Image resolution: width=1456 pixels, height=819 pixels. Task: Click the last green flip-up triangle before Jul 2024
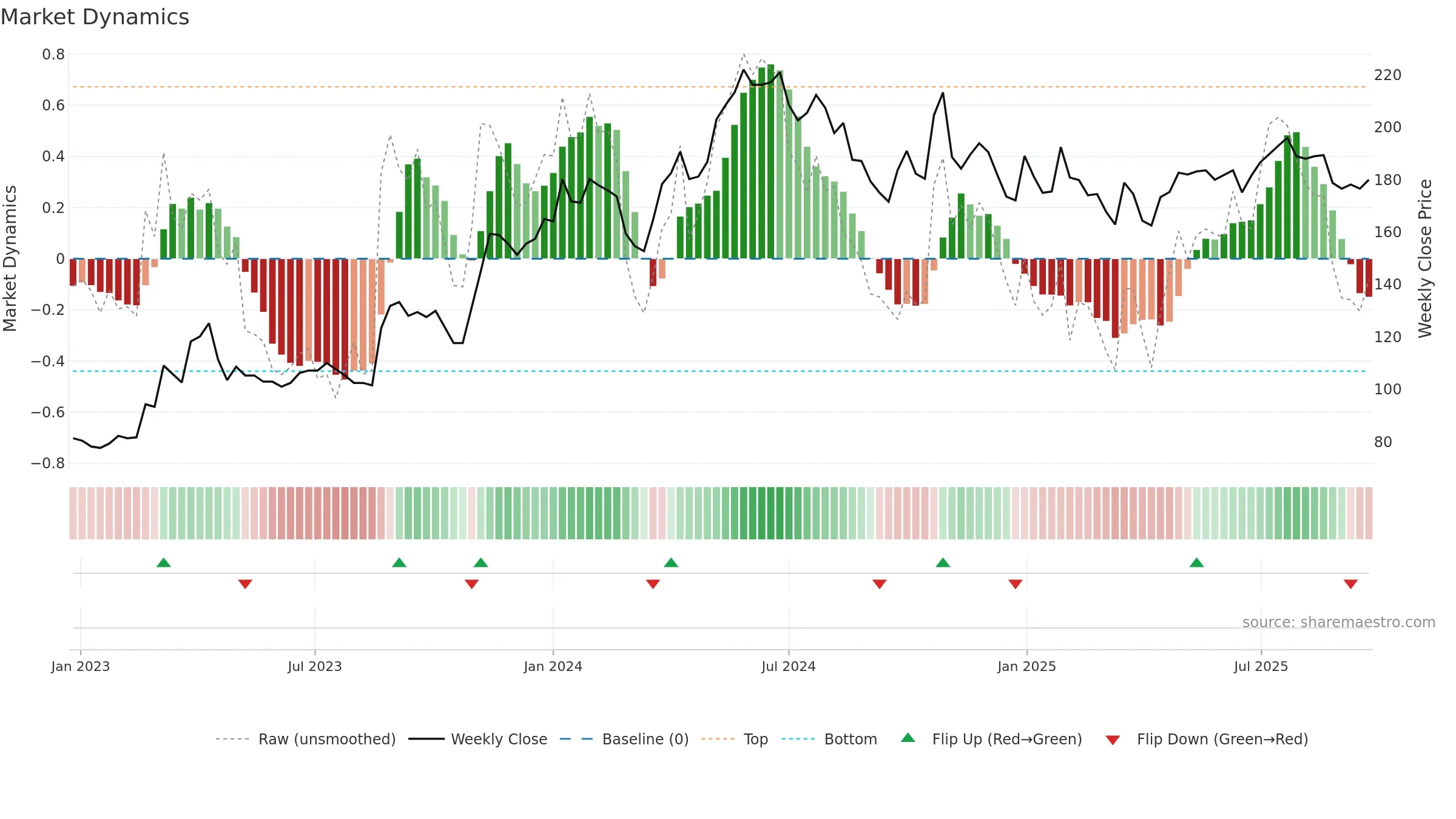671,562
